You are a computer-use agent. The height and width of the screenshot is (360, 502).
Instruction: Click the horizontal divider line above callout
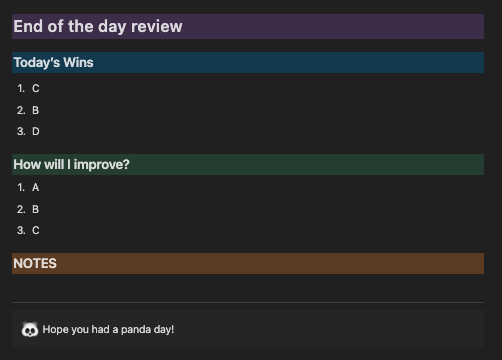(x=248, y=302)
